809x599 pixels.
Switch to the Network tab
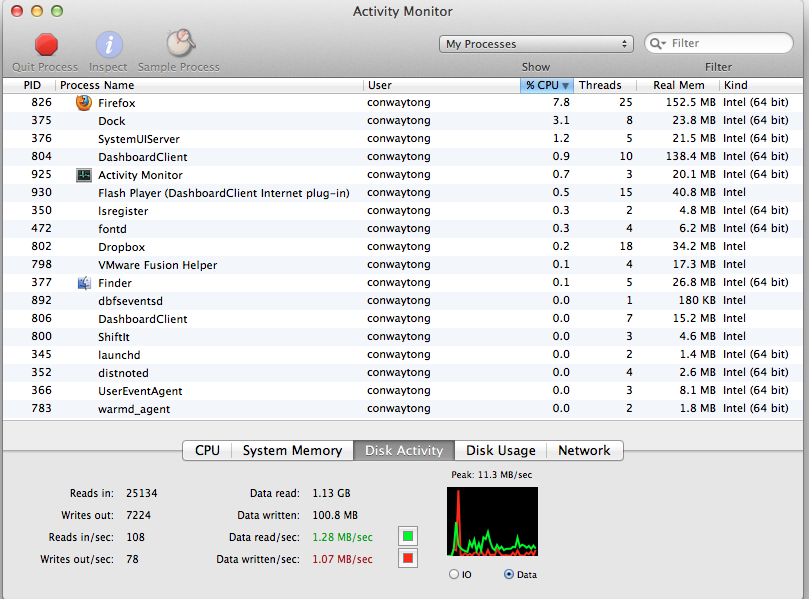pos(584,450)
